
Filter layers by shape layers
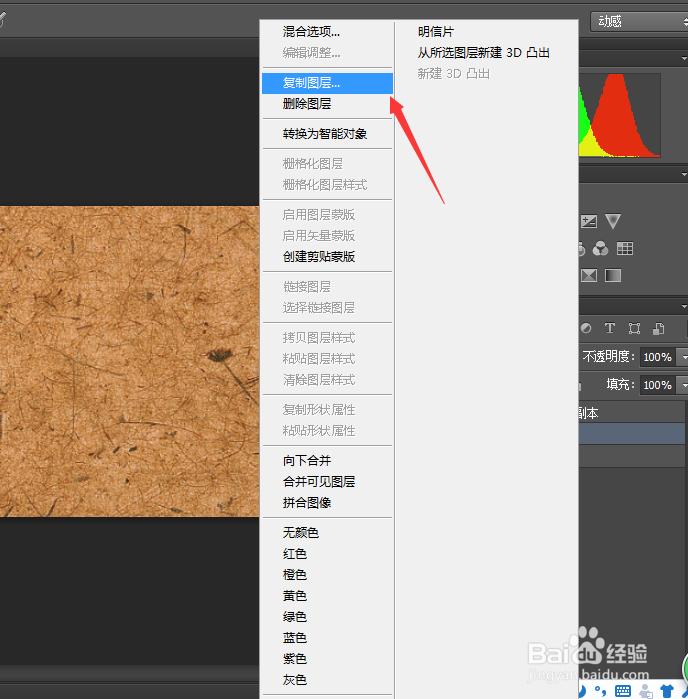[x=634, y=329]
